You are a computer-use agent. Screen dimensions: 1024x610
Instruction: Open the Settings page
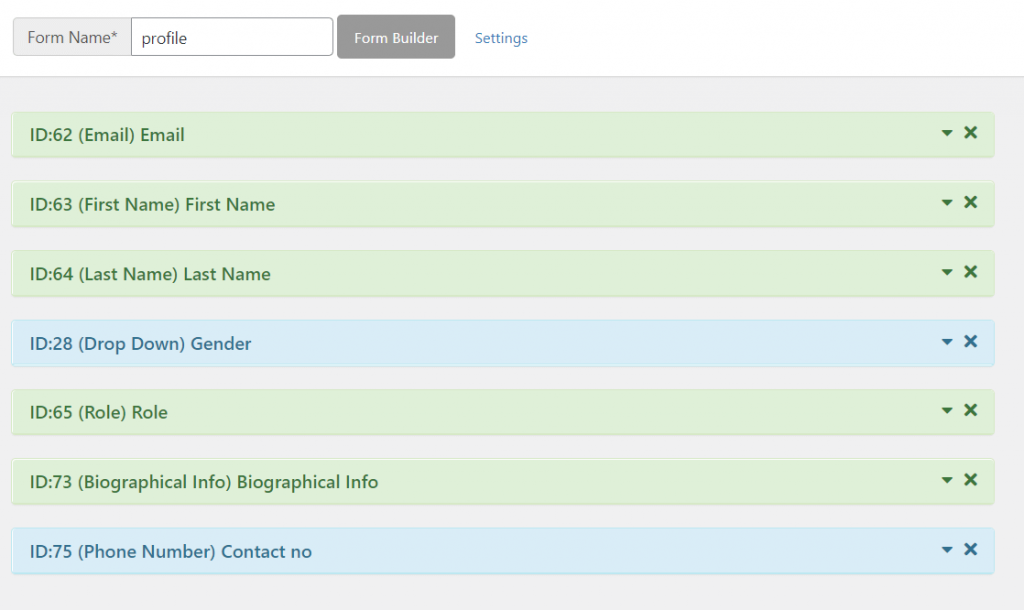[x=500, y=37]
